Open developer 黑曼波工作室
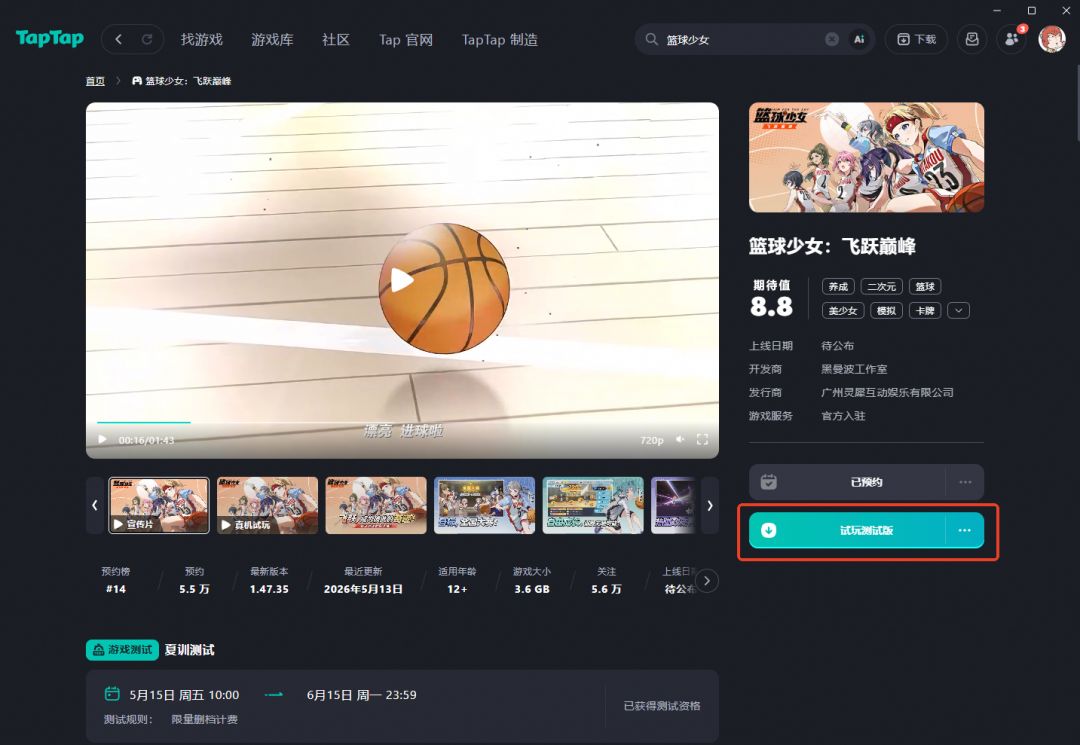This screenshot has width=1080, height=745. [x=854, y=369]
